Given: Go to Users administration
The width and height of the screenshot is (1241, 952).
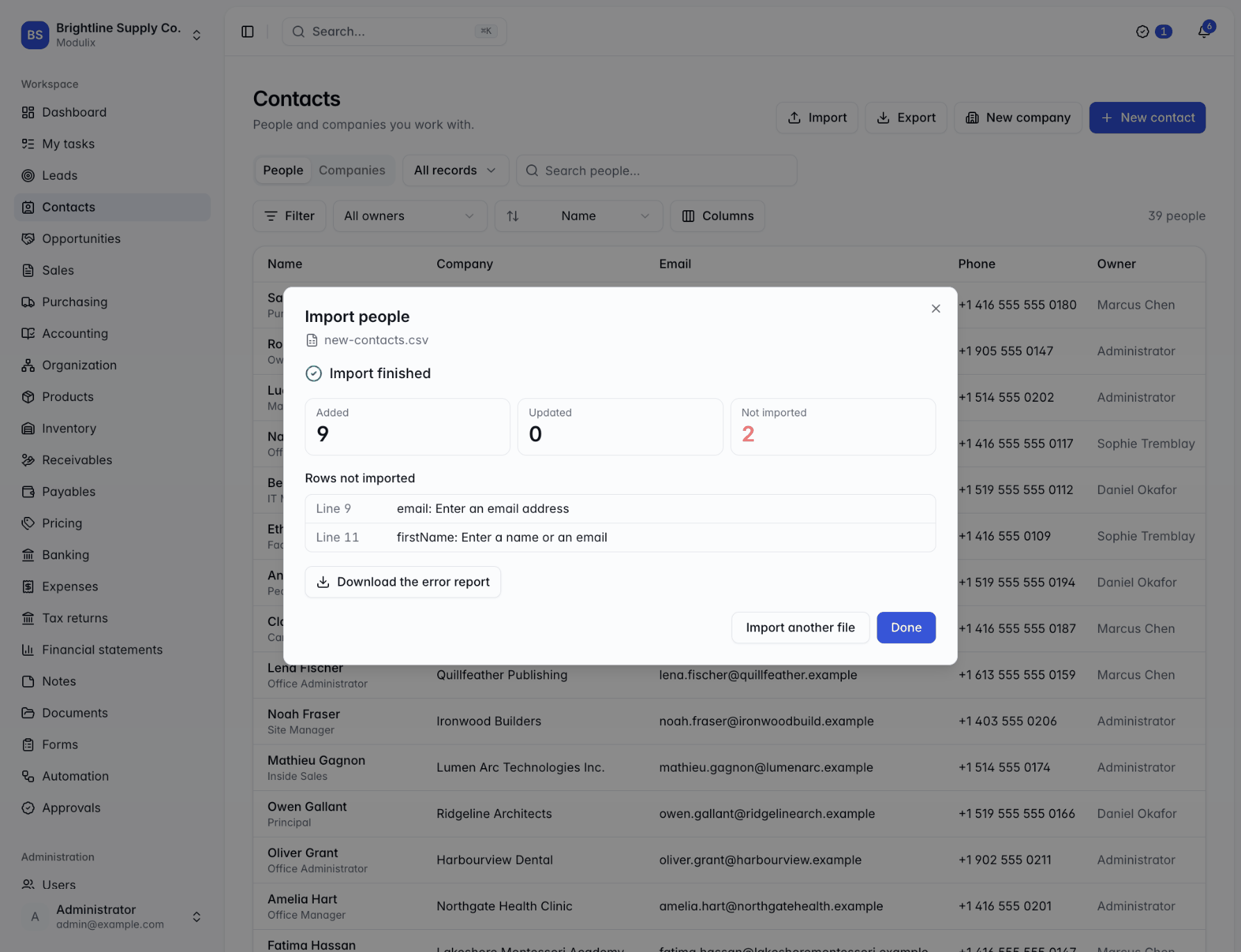Looking at the screenshot, I should point(112,885).
